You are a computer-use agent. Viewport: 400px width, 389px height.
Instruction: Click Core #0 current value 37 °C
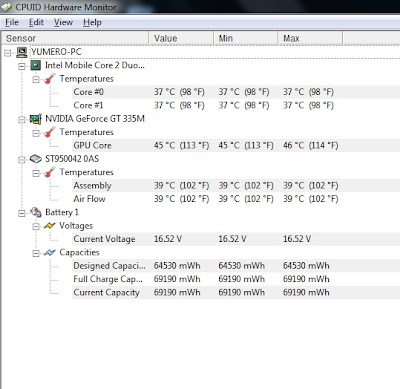click(179, 92)
